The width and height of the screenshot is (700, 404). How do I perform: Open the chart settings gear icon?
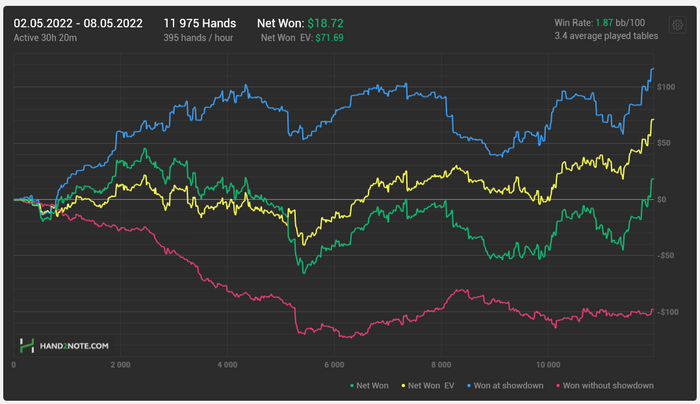point(677,25)
